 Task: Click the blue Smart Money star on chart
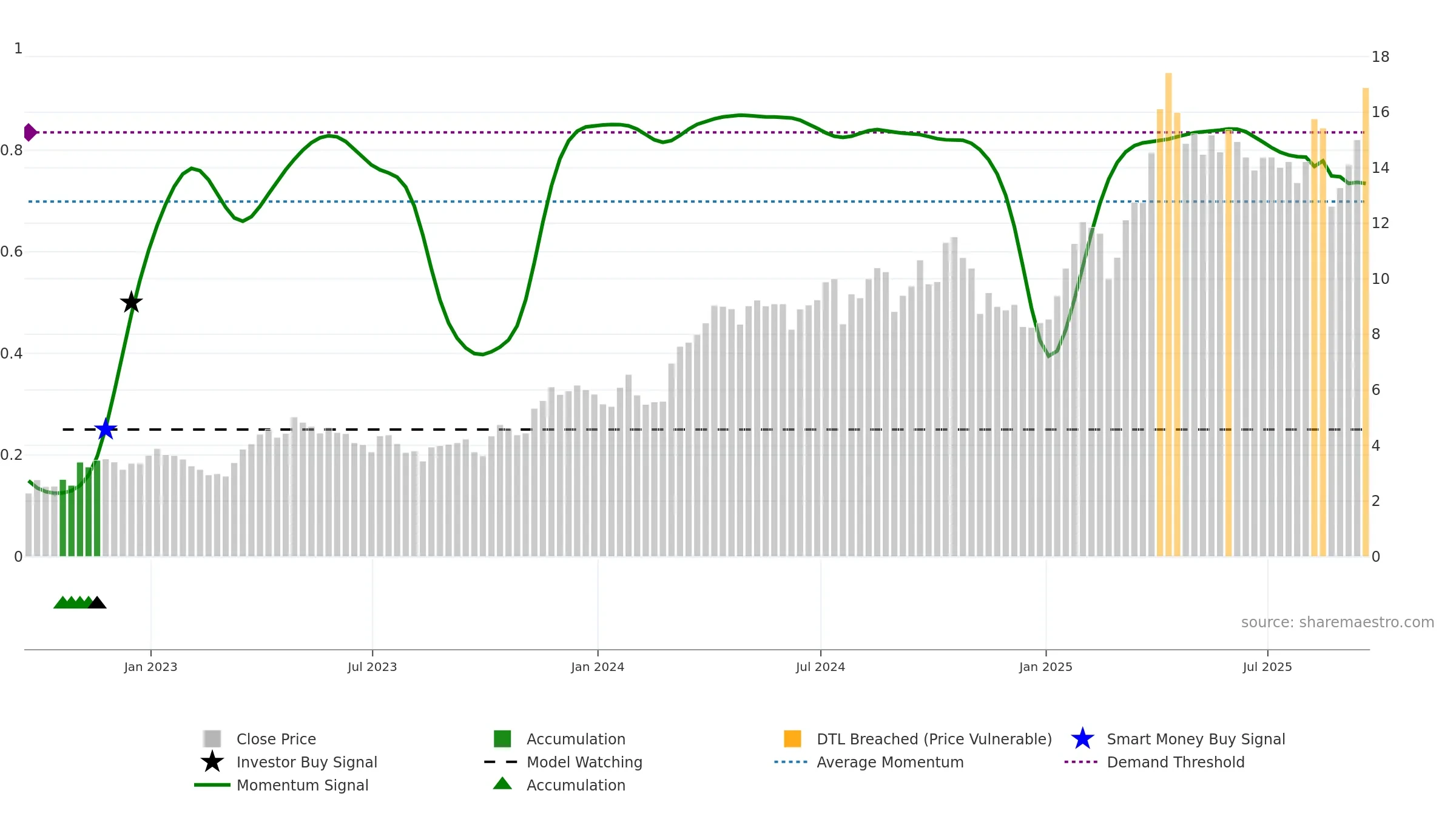pos(106,429)
